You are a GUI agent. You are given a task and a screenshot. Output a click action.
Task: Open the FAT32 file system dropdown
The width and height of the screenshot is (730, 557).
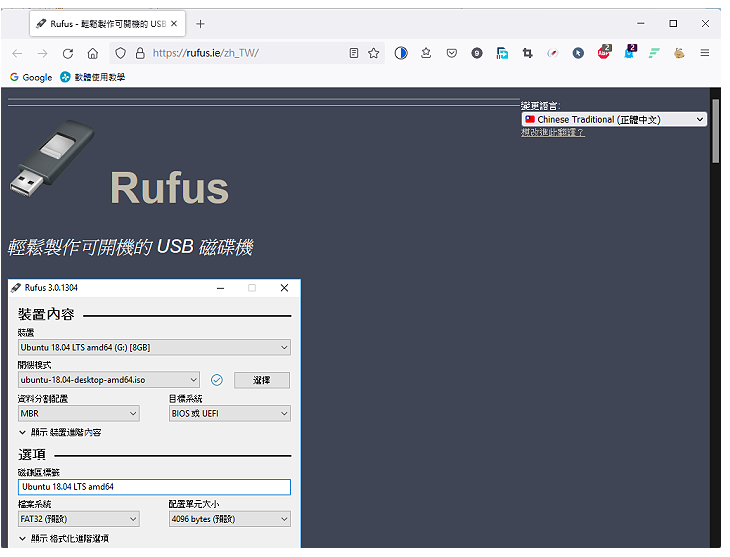coord(79,519)
